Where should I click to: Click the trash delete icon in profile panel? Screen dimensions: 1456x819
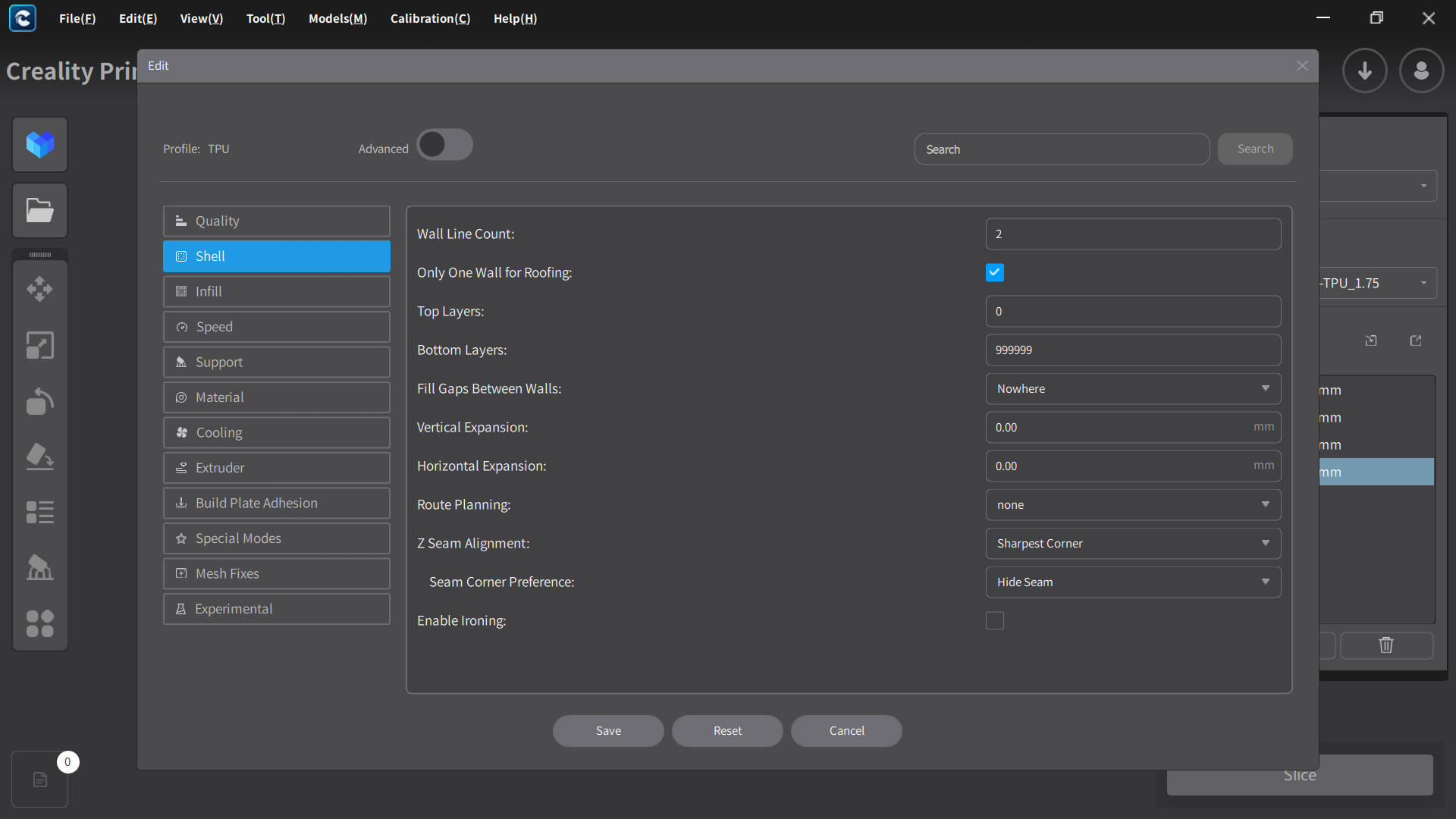coord(1386,645)
